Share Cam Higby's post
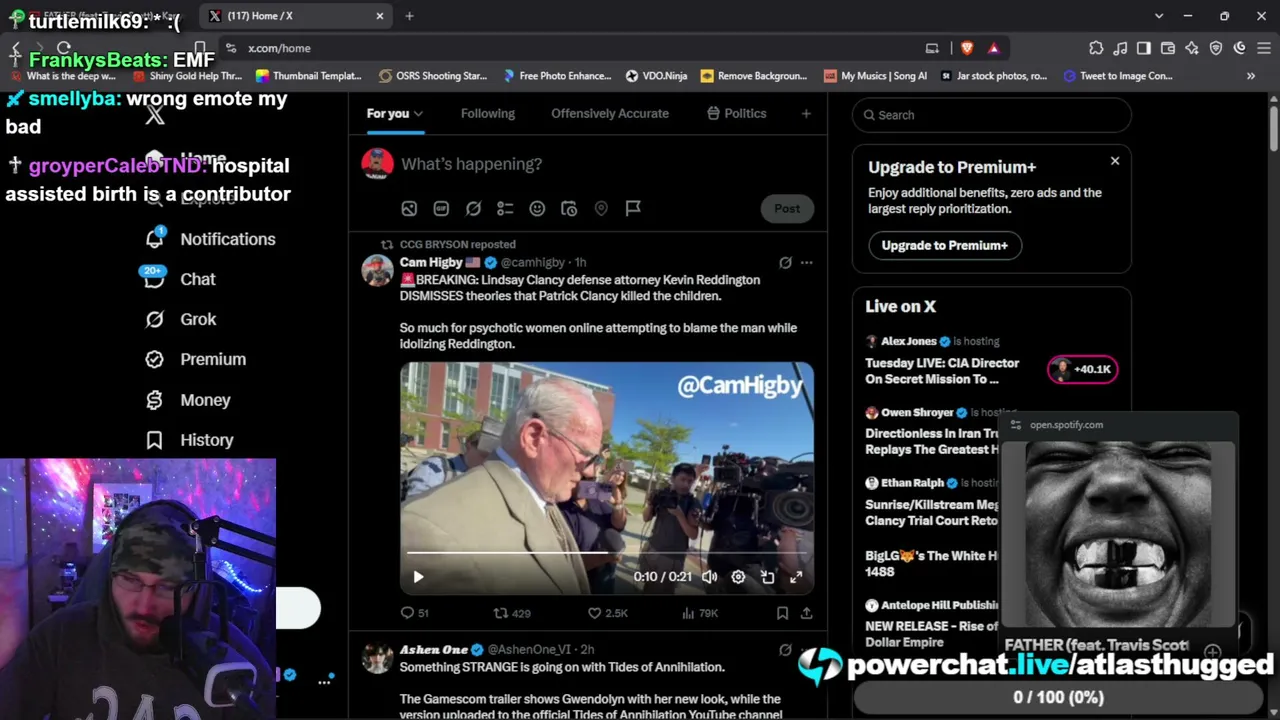Image resolution: width=1280 pixels, height=720 pixels. tap(806, 613)
